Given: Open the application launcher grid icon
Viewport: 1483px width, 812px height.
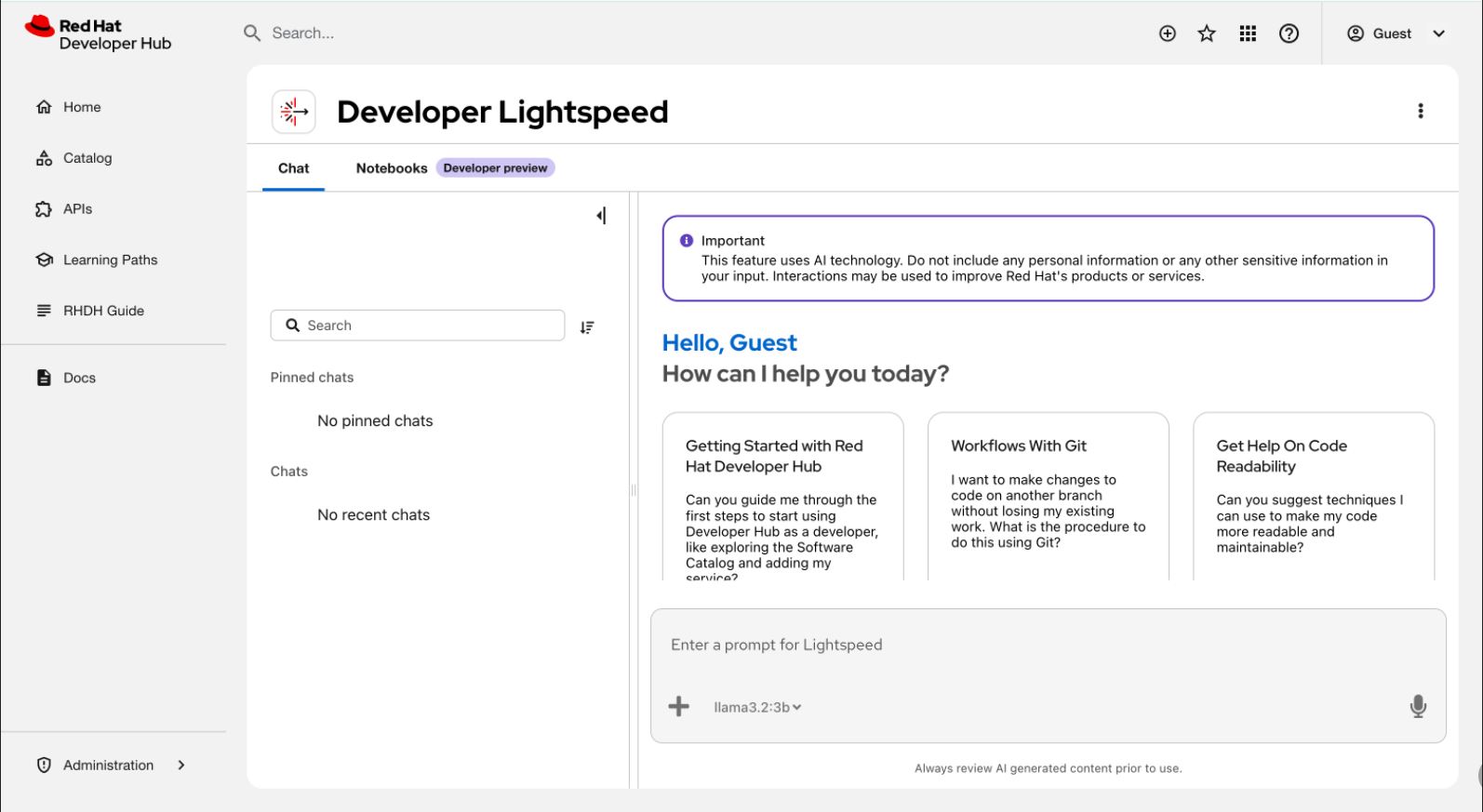Looking at the screenshot, I should point(1248,33).
